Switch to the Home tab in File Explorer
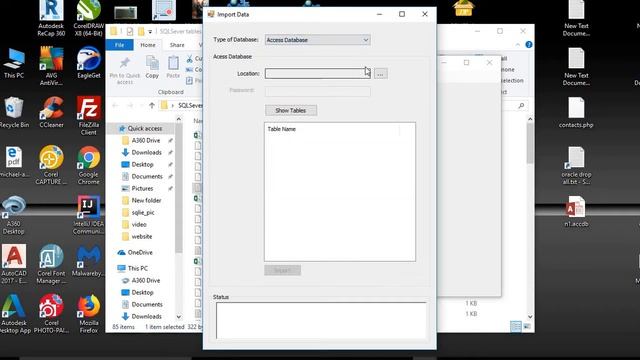Image resolution: width=640 pixels, height=360 pixels. [148, 45]
